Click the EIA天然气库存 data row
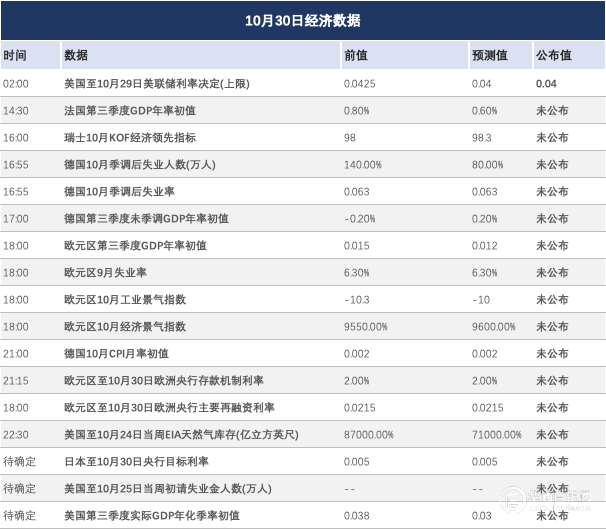Viewport: 606px width, 529px height. 181,434
